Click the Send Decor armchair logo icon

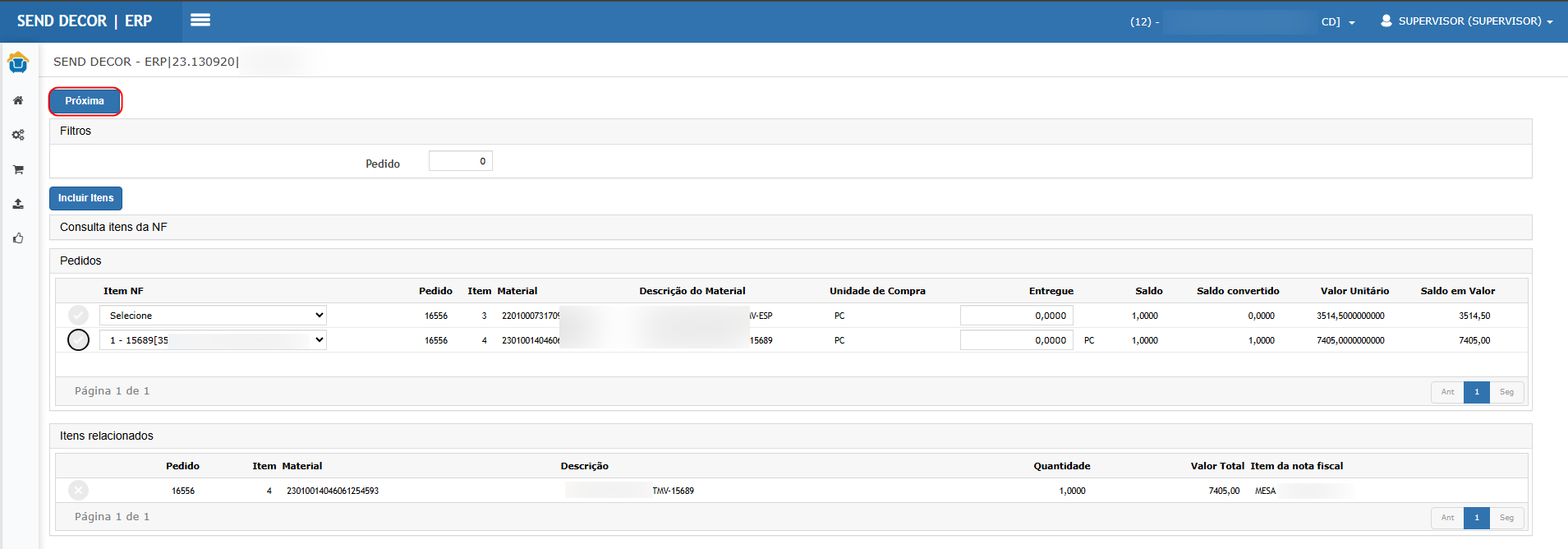[18, 62]
